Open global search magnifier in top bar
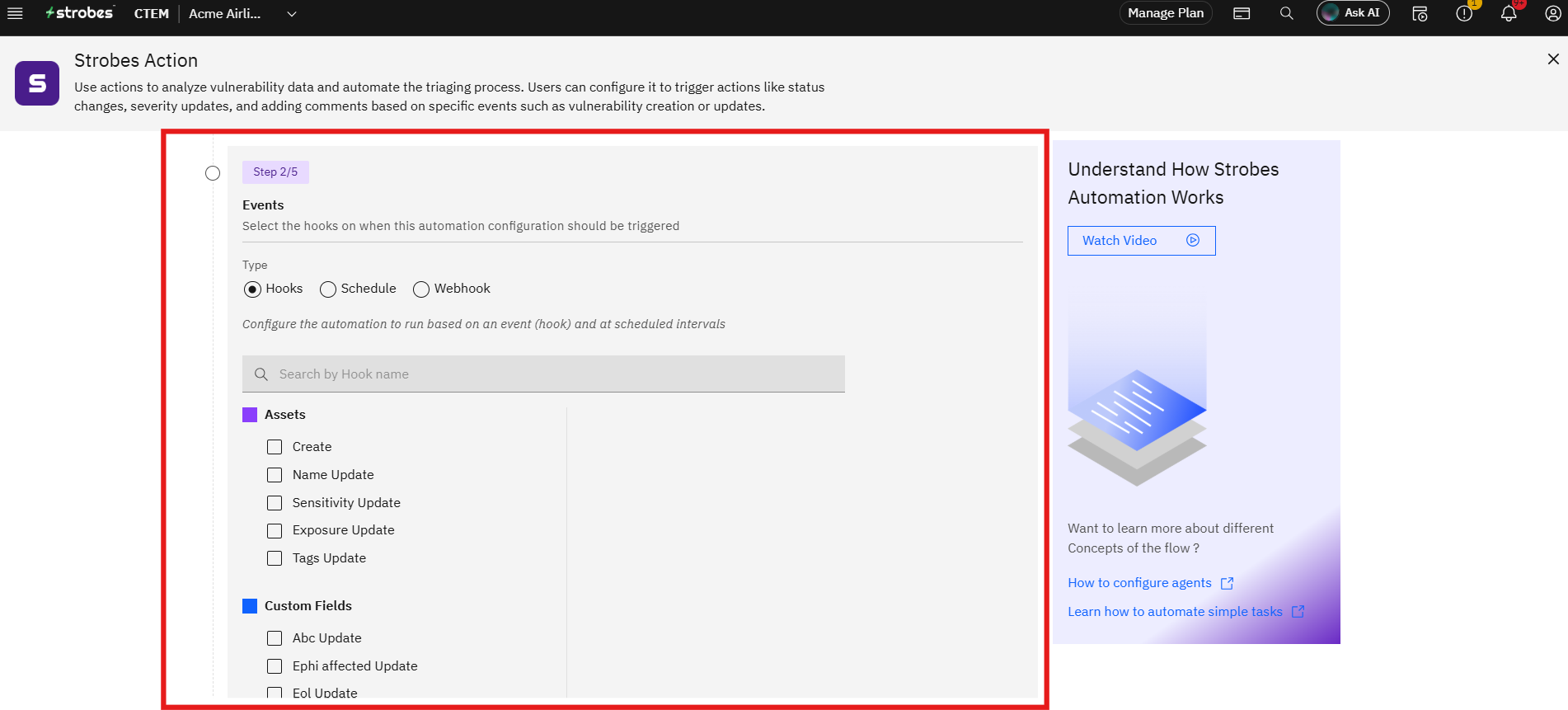 pos(1286,13)
